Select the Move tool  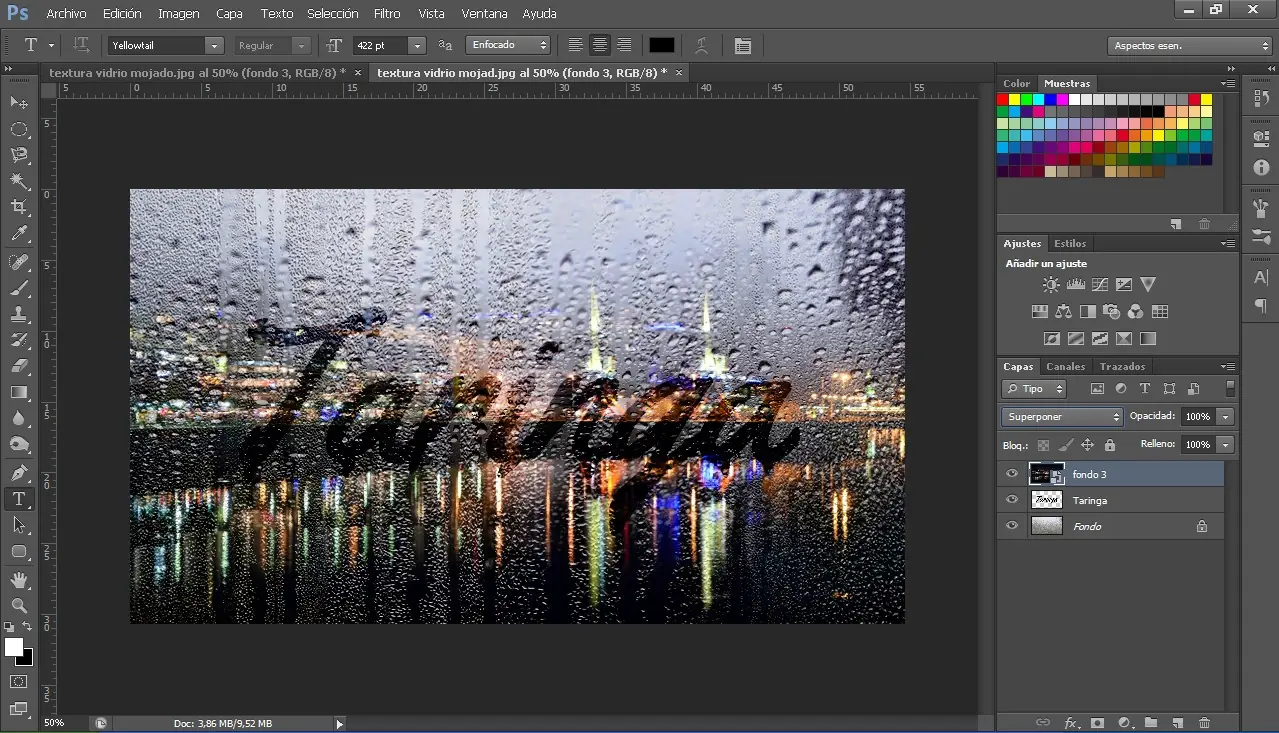[19, 103]
